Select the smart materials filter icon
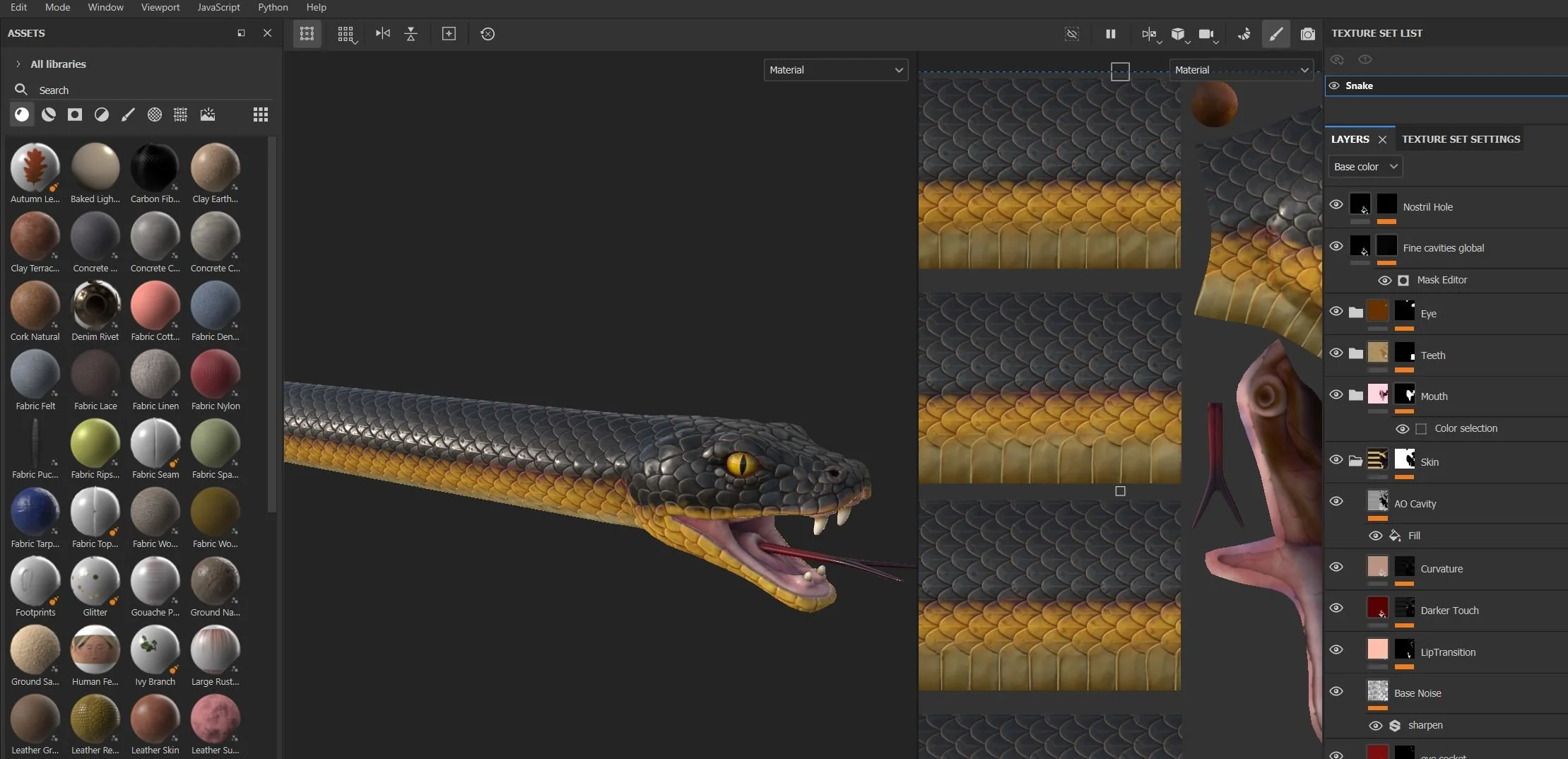1568x759 pixels. click(48, 114)
